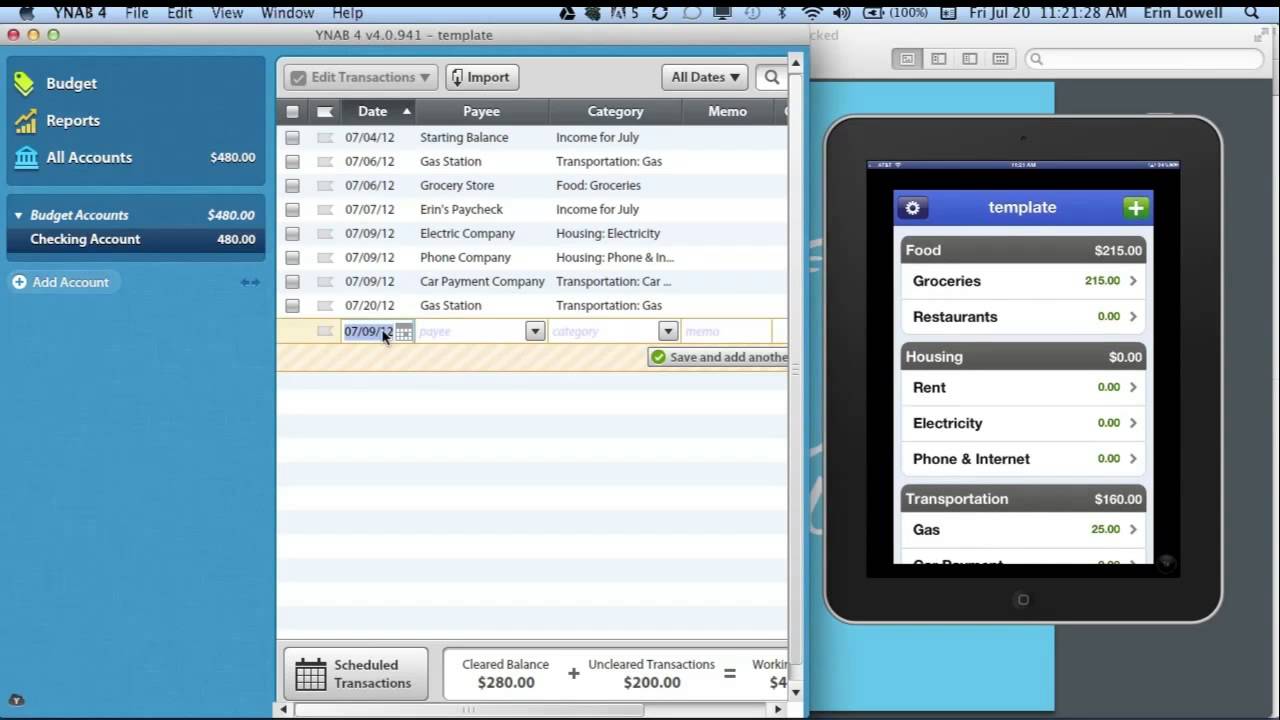Screen dimensions: 1280x720
Task: Open Groceries category in iPad app
Action: click(1023, 282)
